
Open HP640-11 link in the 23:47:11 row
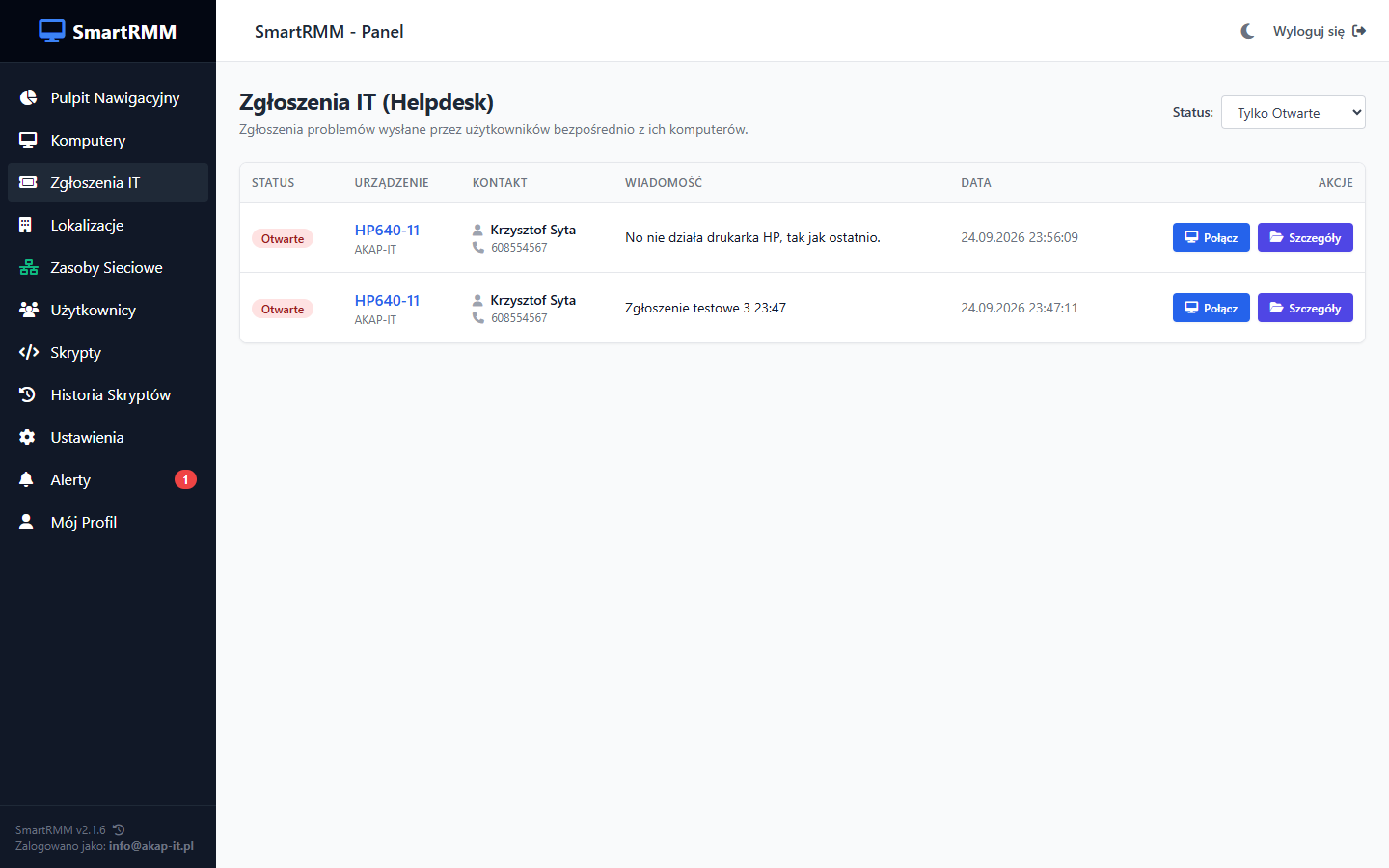387,300
